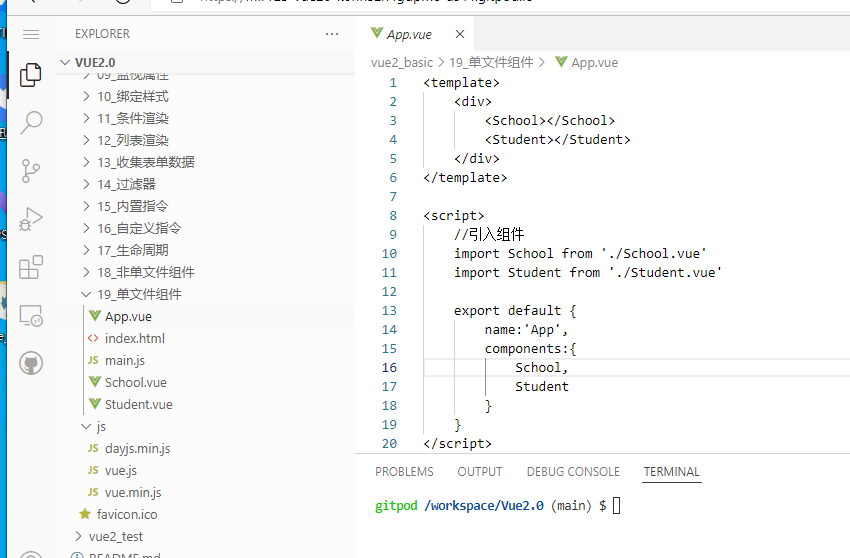The image size is (850, 558).
Task: Open the Search view icon
Action: pyautogui.click(x=31, y=123)
